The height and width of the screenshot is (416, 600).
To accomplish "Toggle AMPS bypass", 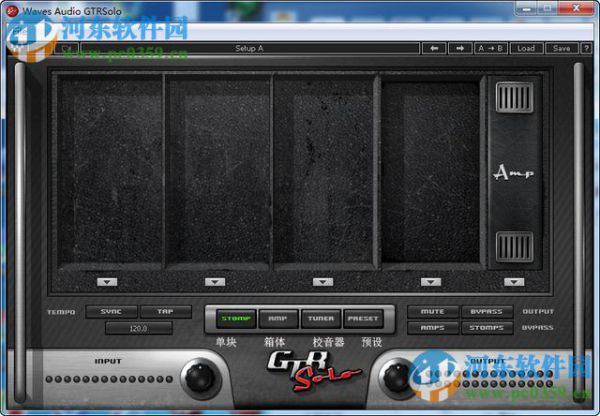I will pos(433,328).
